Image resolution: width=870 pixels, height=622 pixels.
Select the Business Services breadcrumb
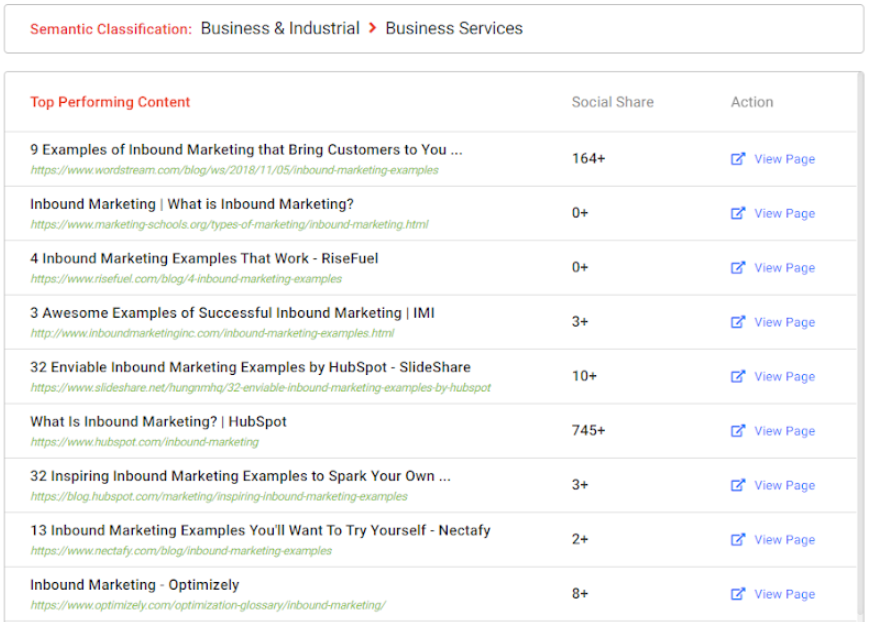tap(454, 29)
